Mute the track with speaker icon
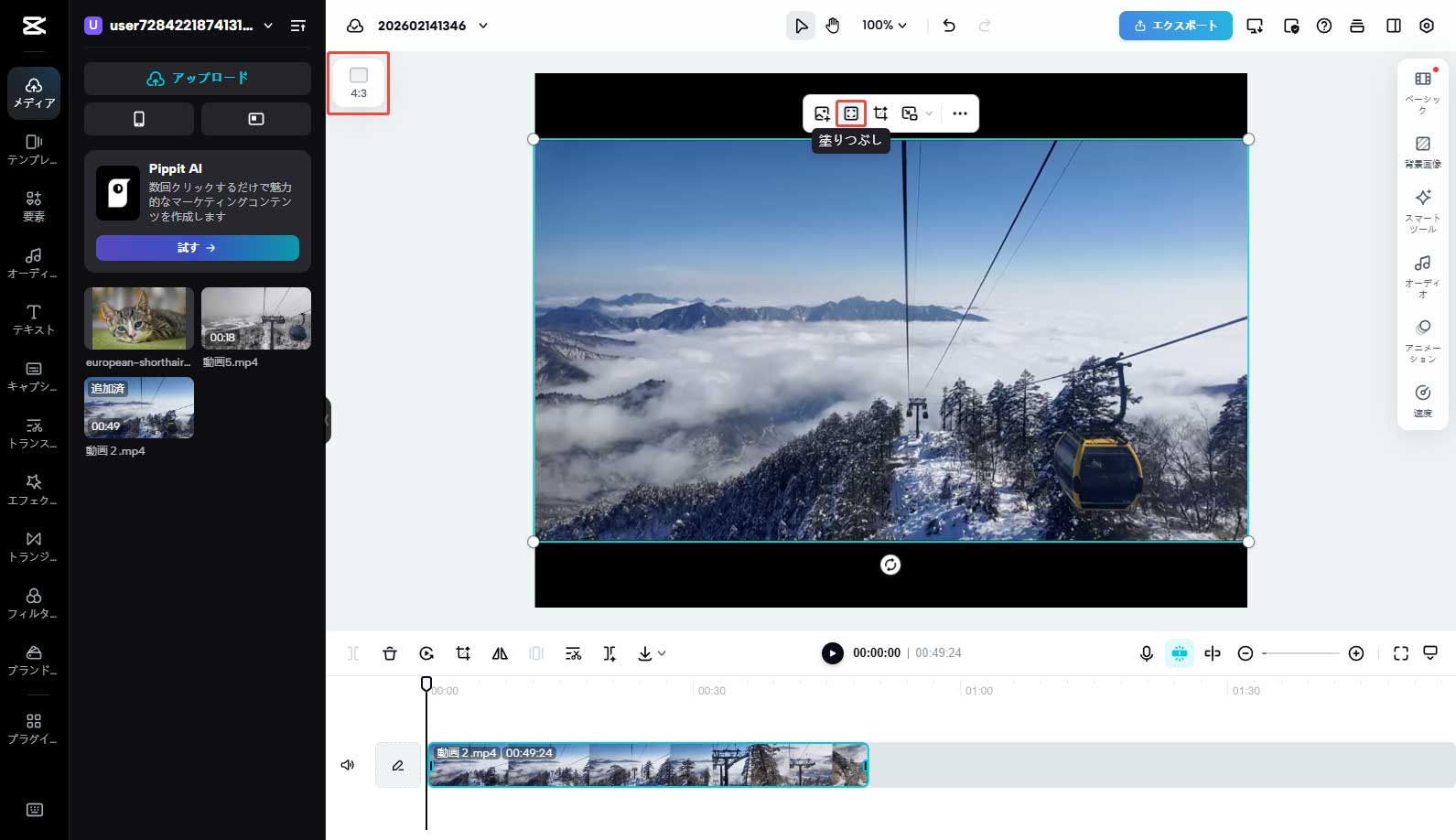Image resolution: width=1456 pixels, height=840 pixels. (348, 765)
